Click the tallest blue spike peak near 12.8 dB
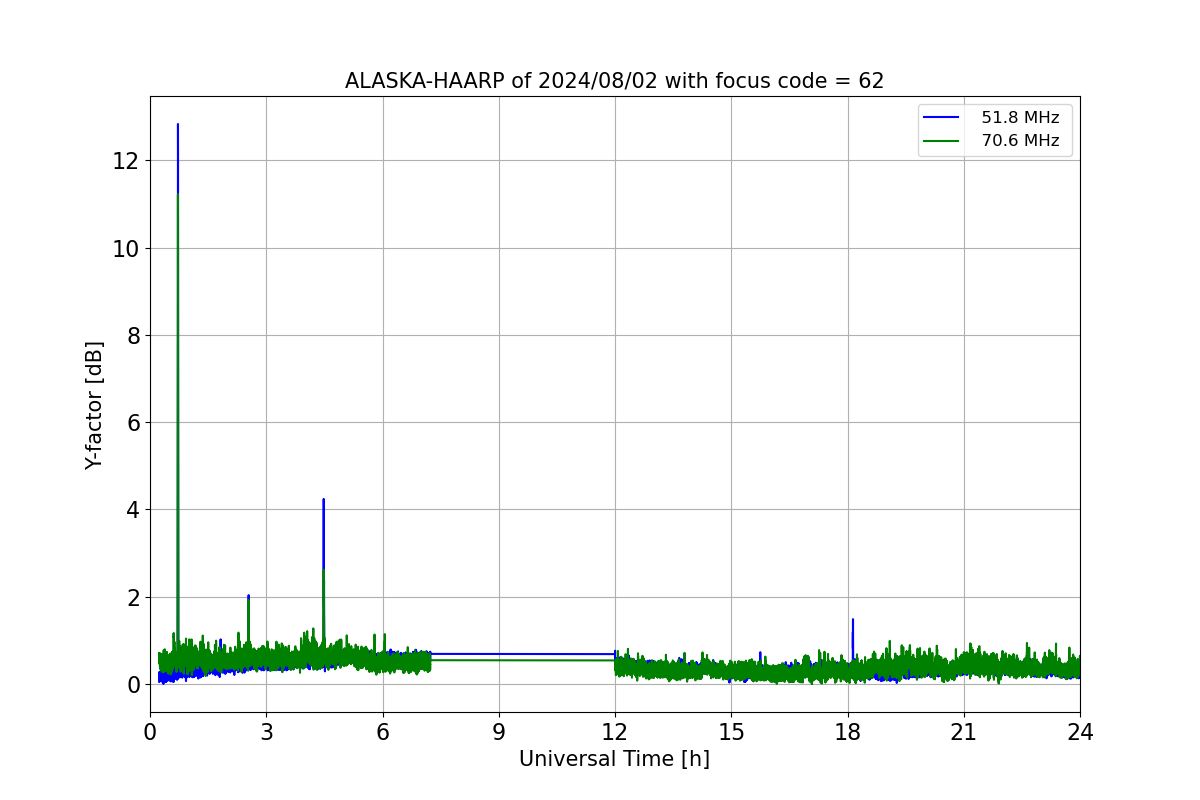 tap(178, 126)
